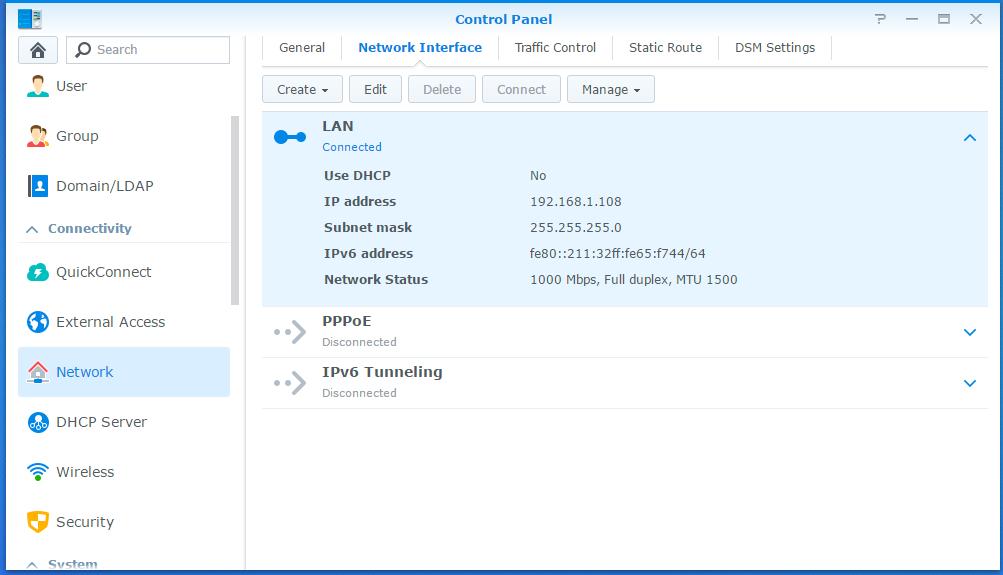Click the PPPoE Disconnected status text
Image resolution: width=1003 pixels, height=575 pixels.
(359, 342)
